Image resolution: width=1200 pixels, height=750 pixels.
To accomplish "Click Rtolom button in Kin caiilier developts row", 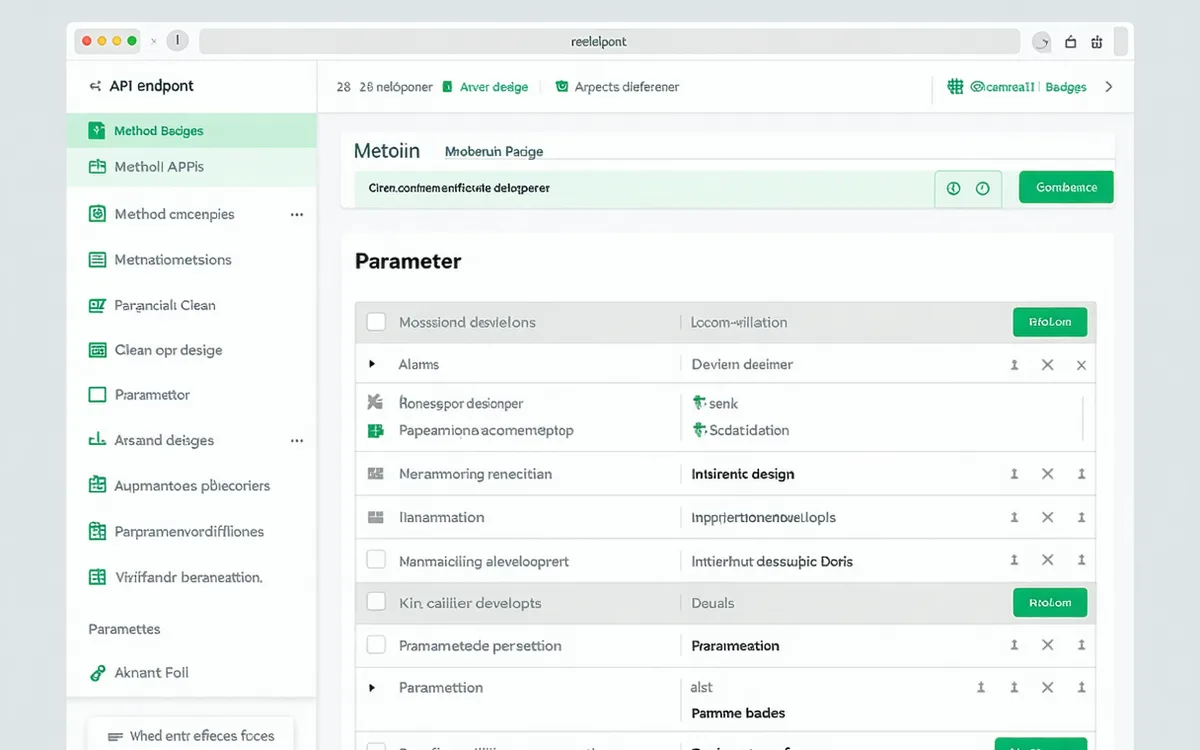I will click(x=1050, y=602).
